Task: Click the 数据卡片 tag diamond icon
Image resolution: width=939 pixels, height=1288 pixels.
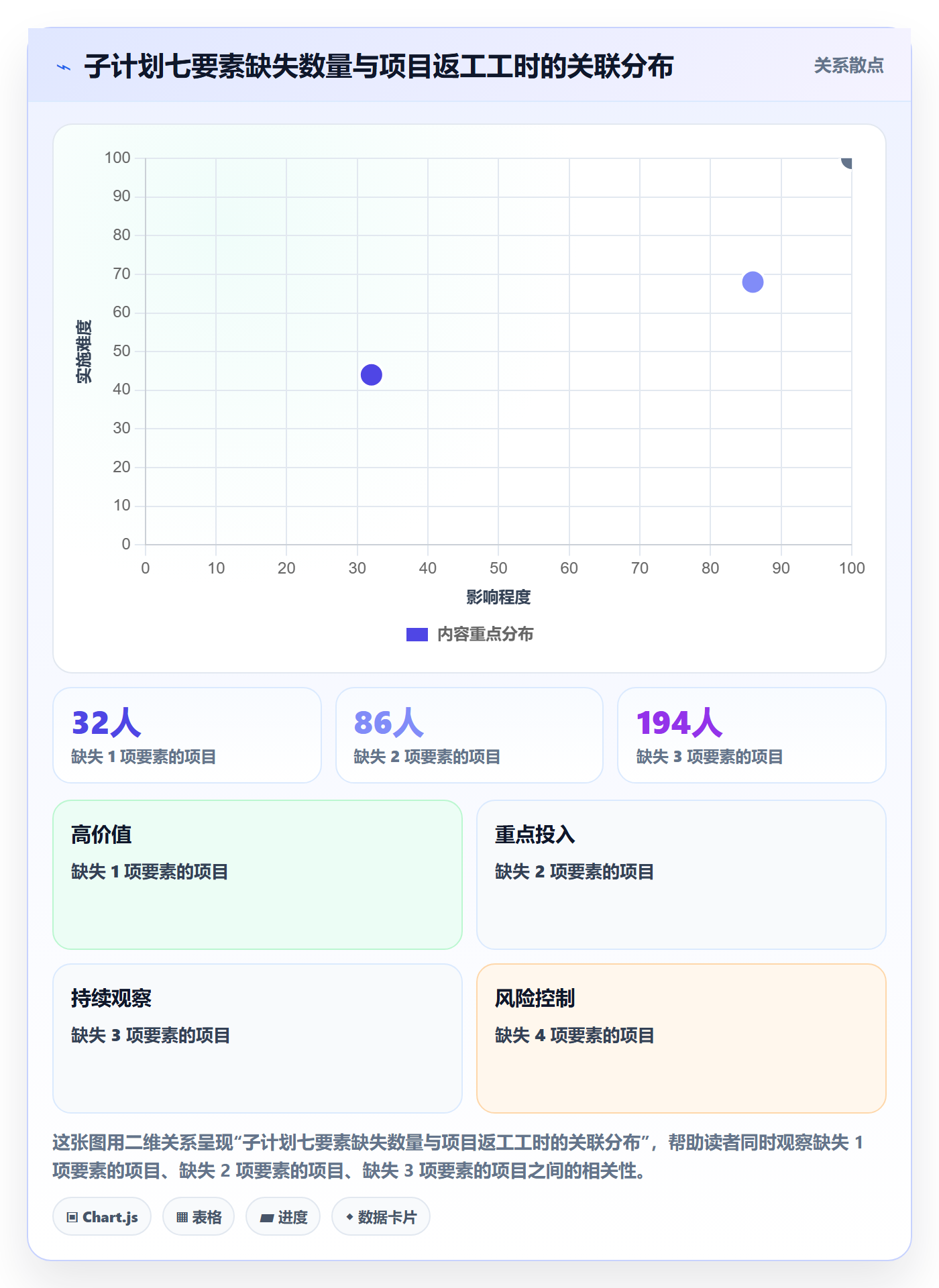Action: point(349,1216)
